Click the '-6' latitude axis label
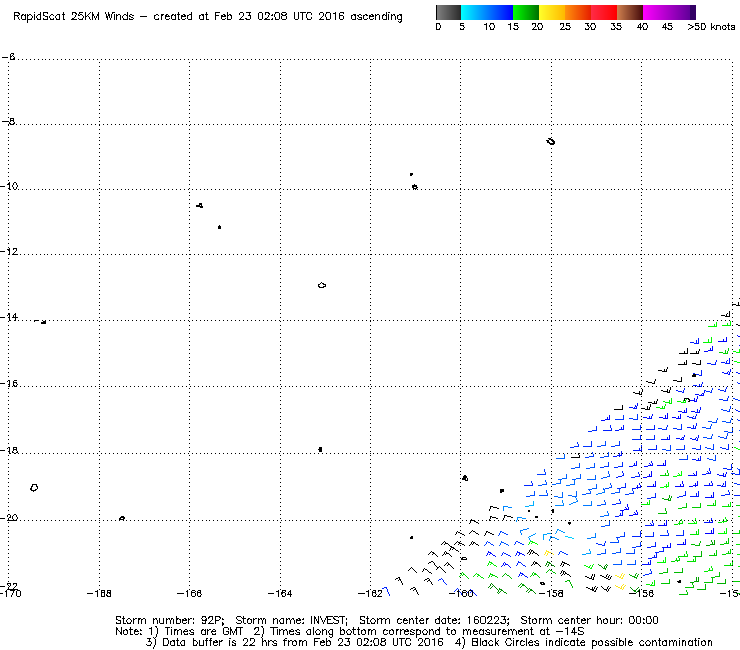 8,57
